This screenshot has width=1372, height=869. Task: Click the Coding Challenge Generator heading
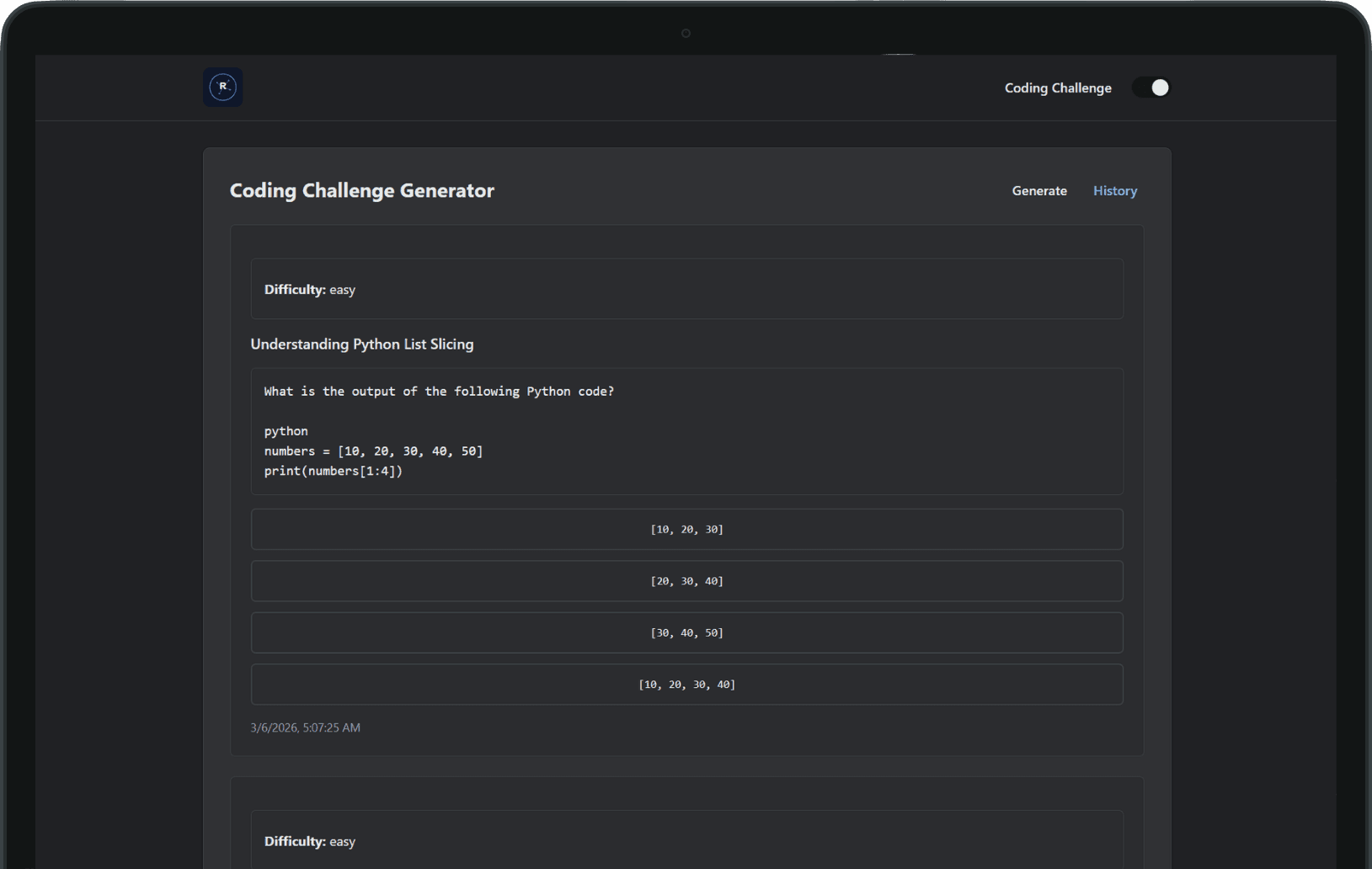coord(362,190)
